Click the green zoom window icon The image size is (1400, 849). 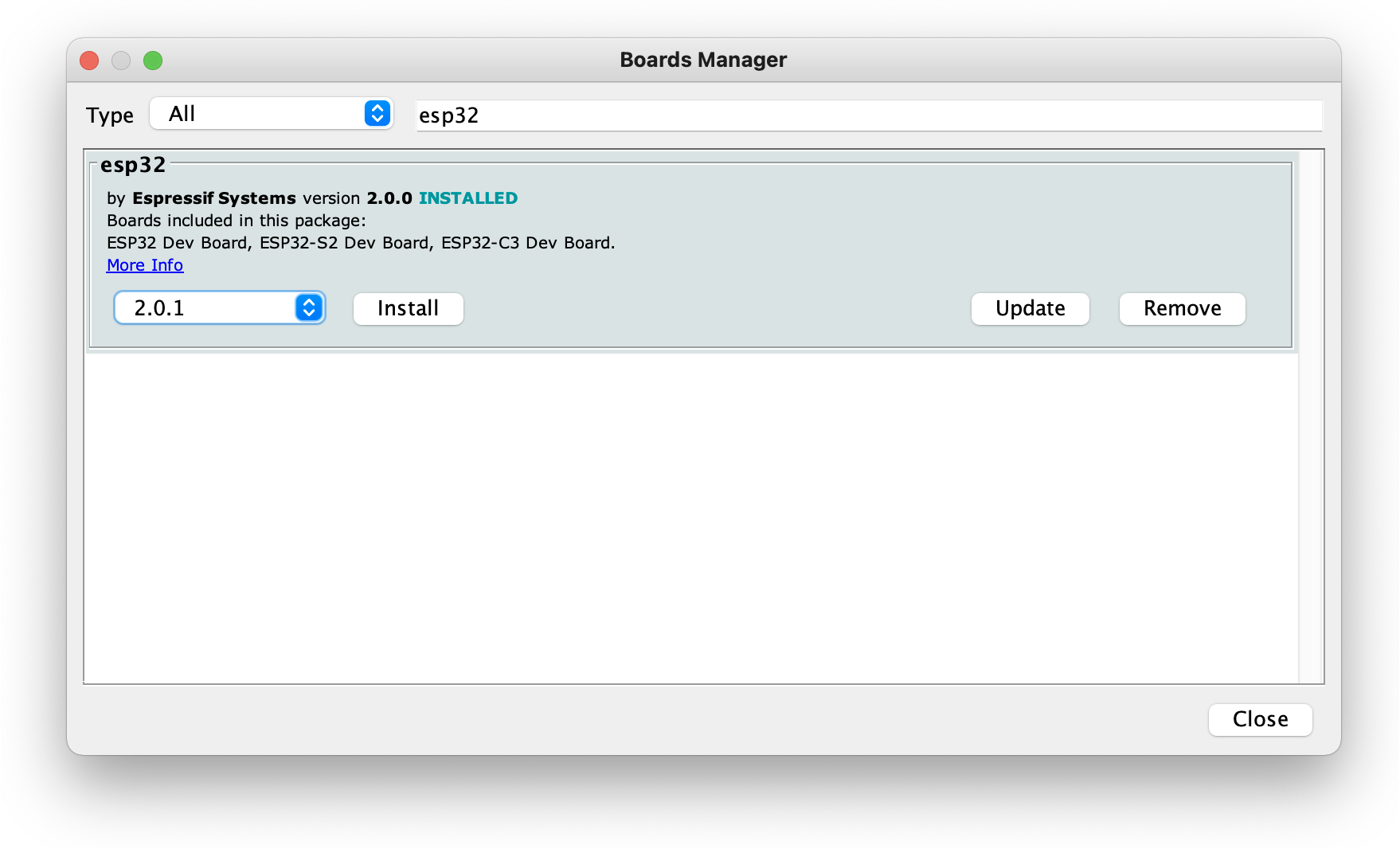(x=153, y=61)
